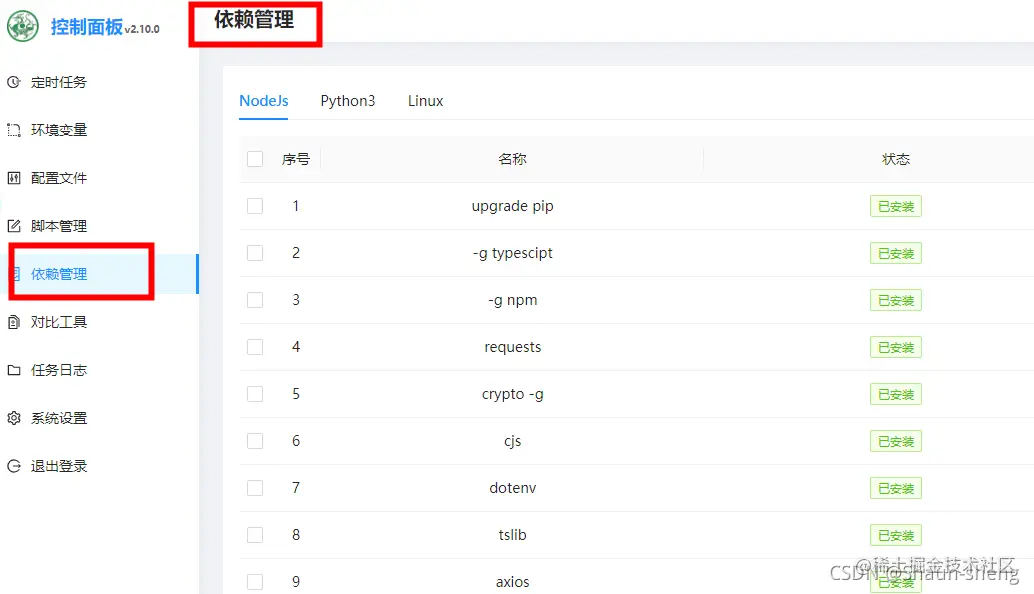Check the box for tslib row

click(x=255, y=535)
